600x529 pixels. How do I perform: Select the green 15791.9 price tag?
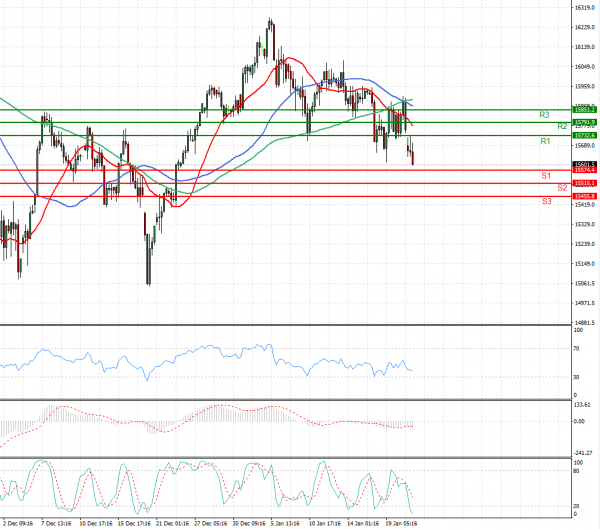584,122
